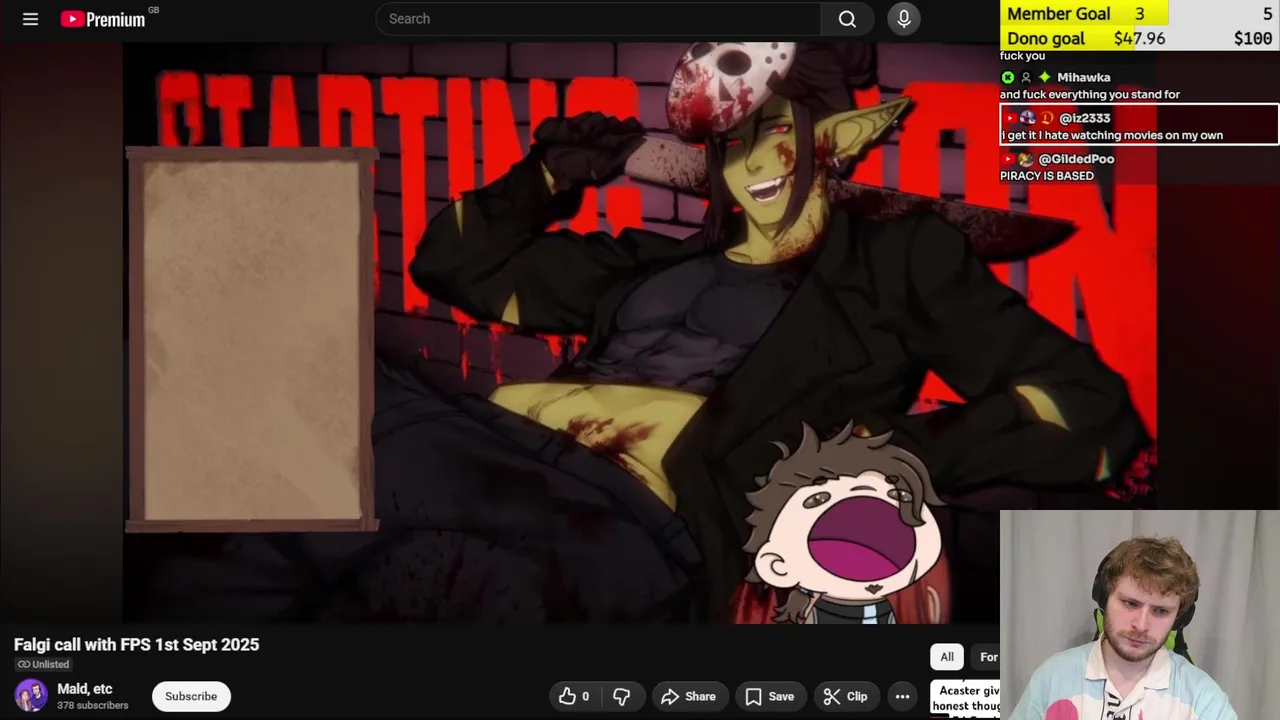Click the magnifying glass search button
The image size is (1280, 720).
point(847,19)
